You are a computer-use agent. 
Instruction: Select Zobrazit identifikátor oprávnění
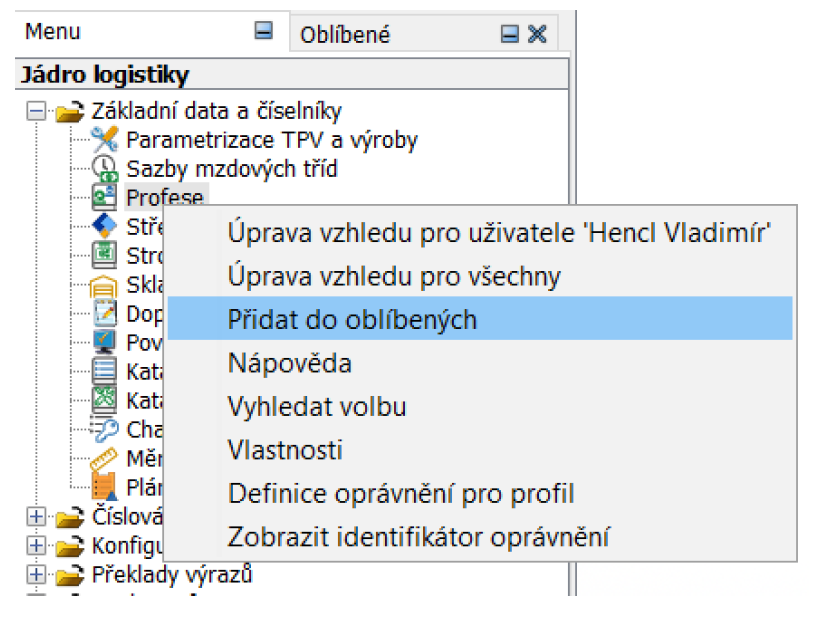(418, 536)
